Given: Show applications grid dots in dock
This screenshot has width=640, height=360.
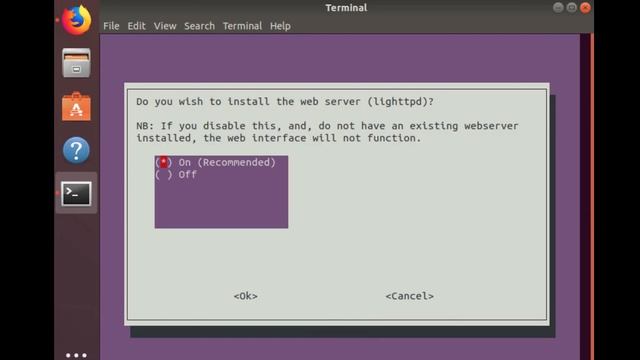Looking at the screenshot, I should click(x=76, y=355).
